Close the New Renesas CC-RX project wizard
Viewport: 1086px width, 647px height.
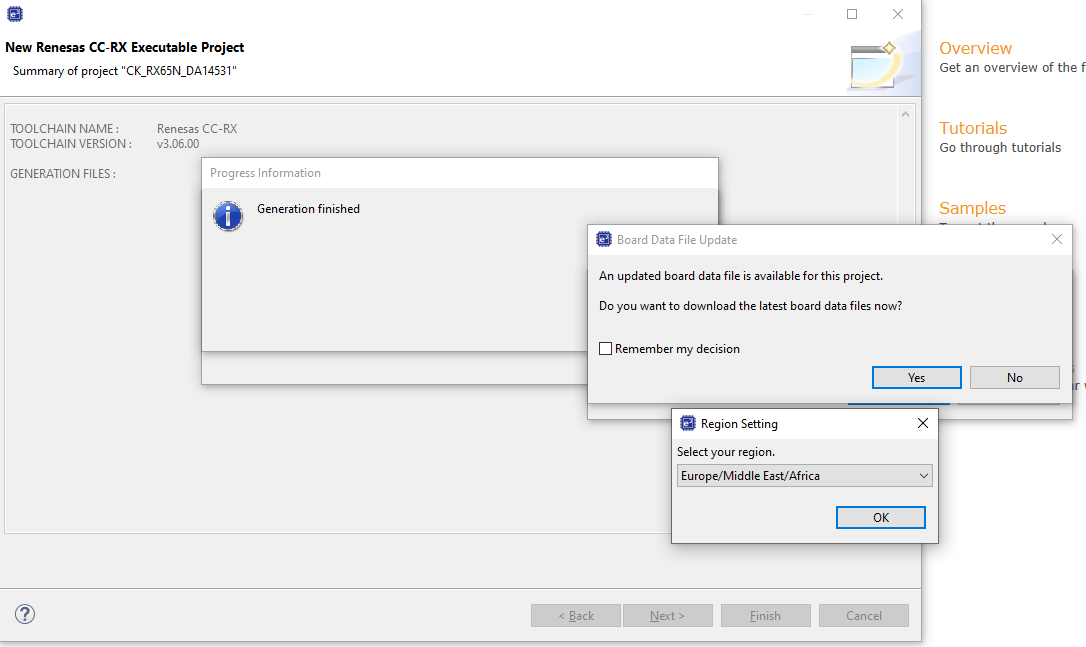click(898, 14)
